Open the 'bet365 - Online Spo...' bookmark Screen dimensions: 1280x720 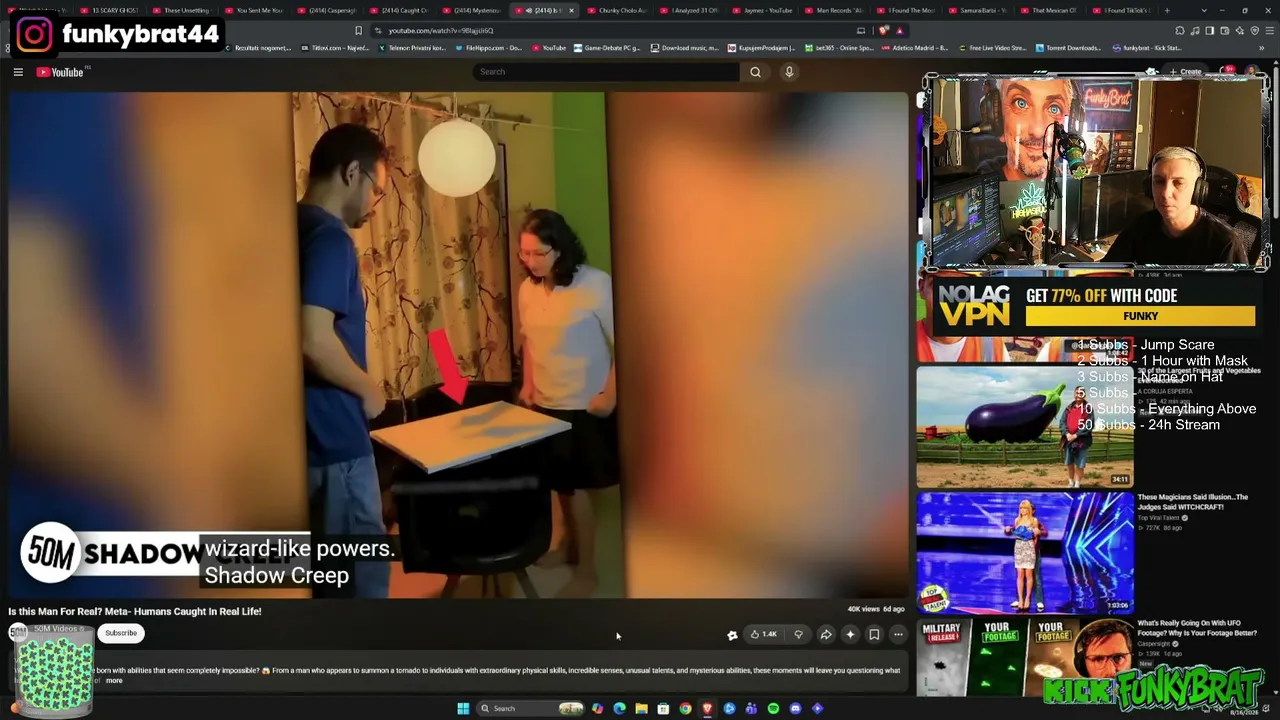(x=840, y=48)
